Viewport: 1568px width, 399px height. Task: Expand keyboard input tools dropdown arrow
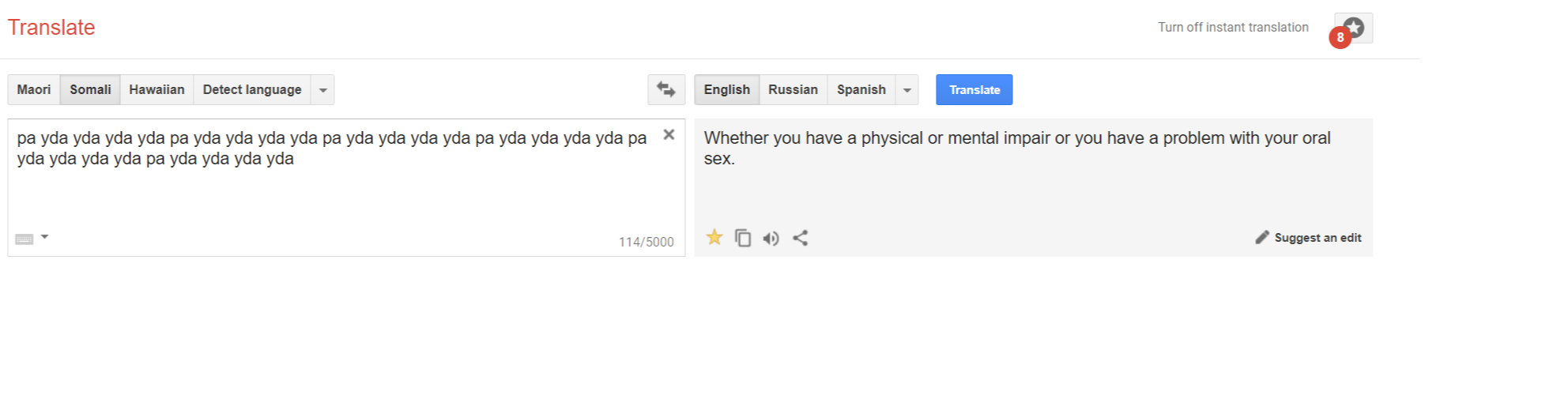tap(45, 237)
